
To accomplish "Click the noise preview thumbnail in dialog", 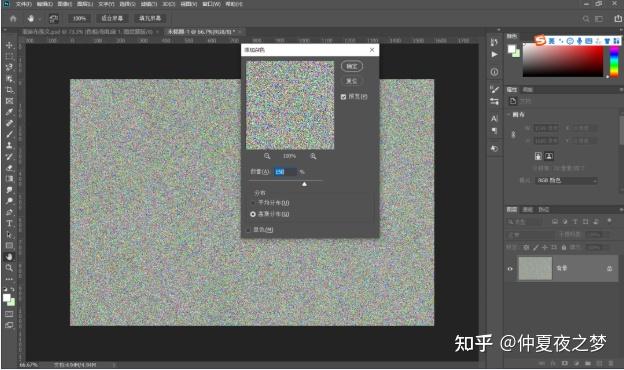I will click(290, 105).
